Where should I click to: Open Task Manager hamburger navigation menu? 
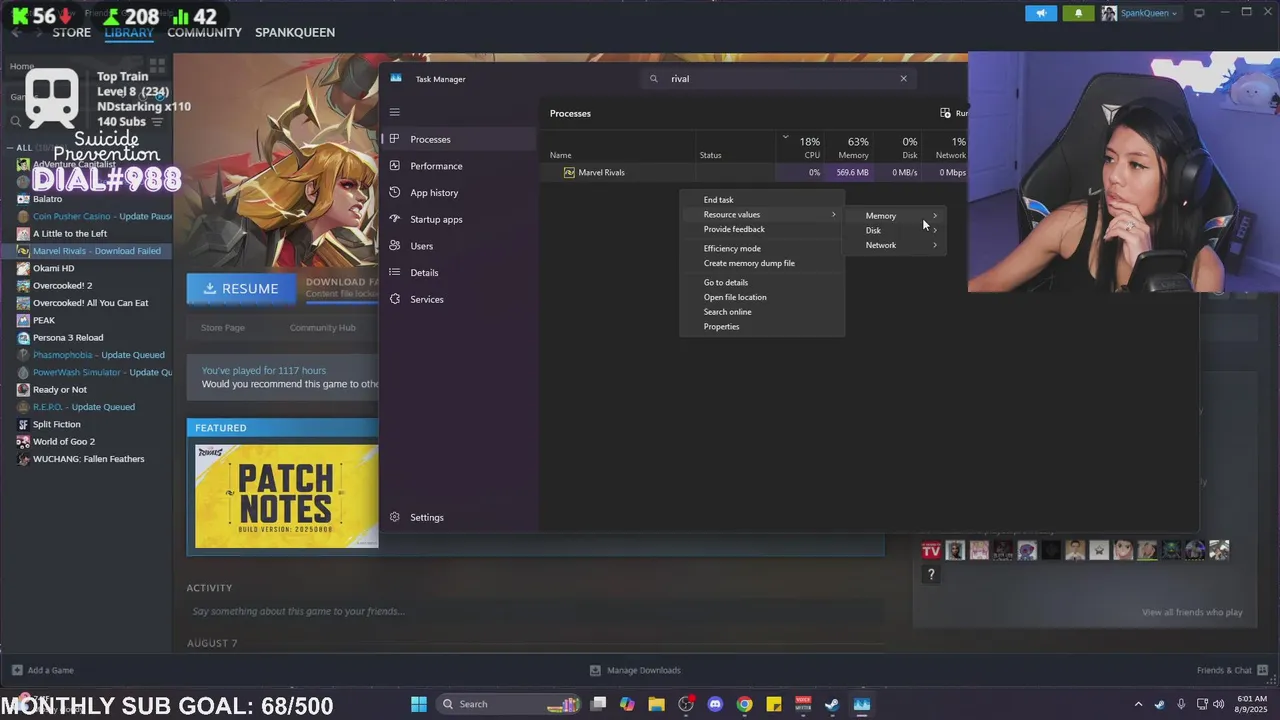395,112
